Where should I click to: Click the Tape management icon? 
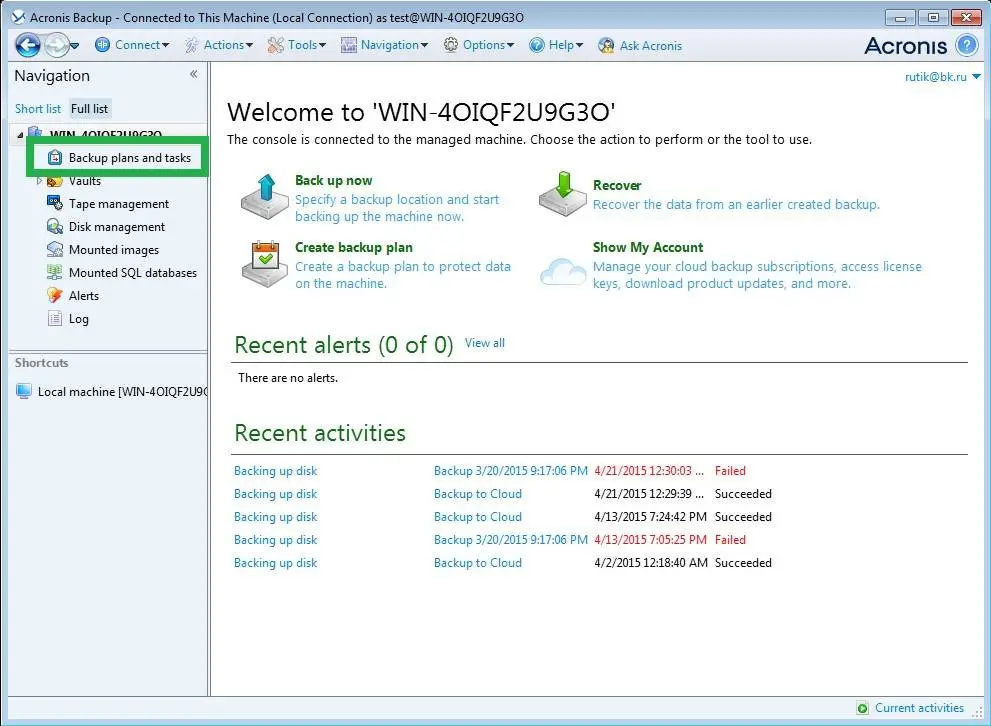(54, 203)
